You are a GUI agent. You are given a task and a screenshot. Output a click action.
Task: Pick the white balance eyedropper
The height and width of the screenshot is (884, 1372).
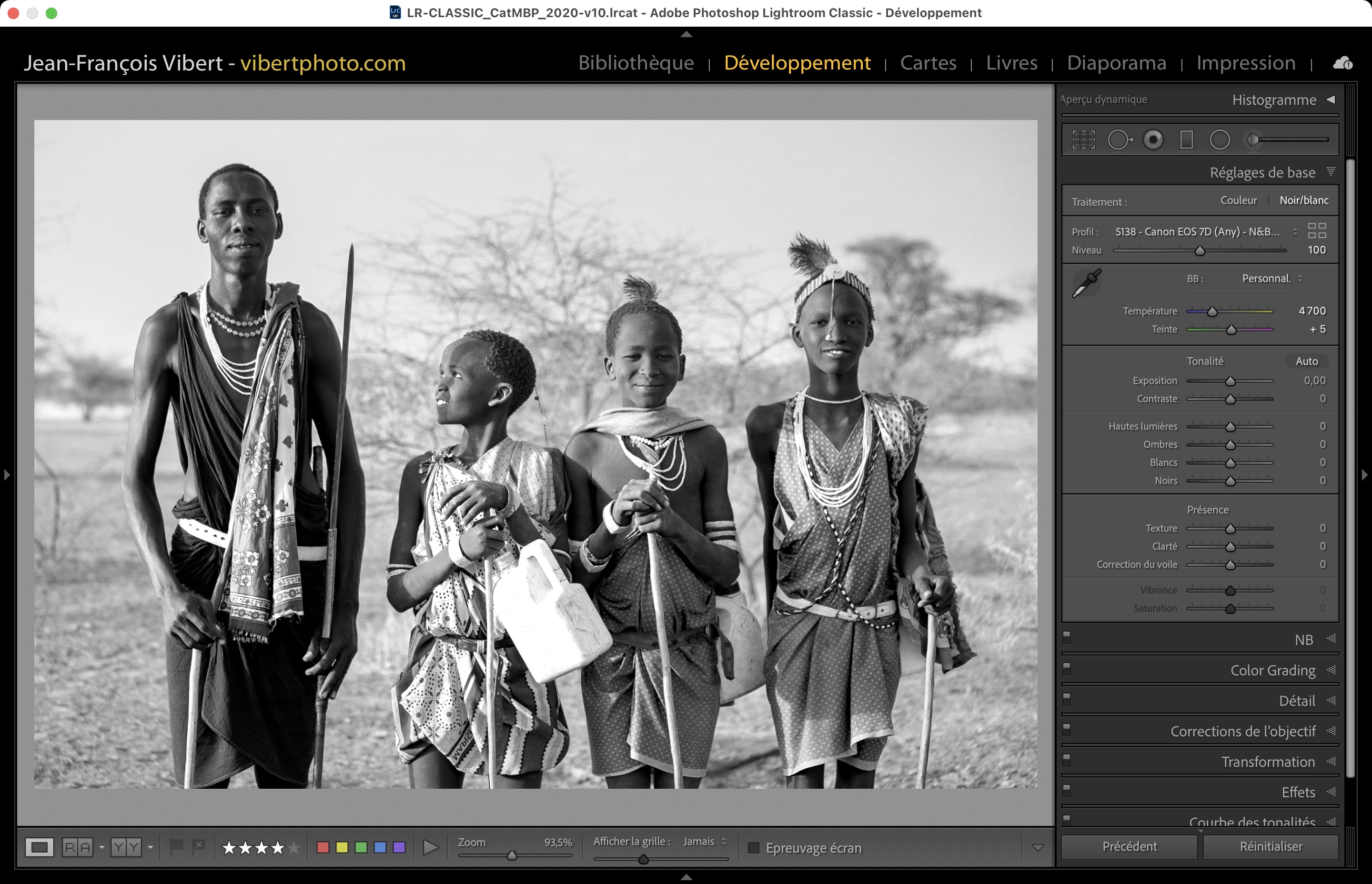click(1086, 283)
